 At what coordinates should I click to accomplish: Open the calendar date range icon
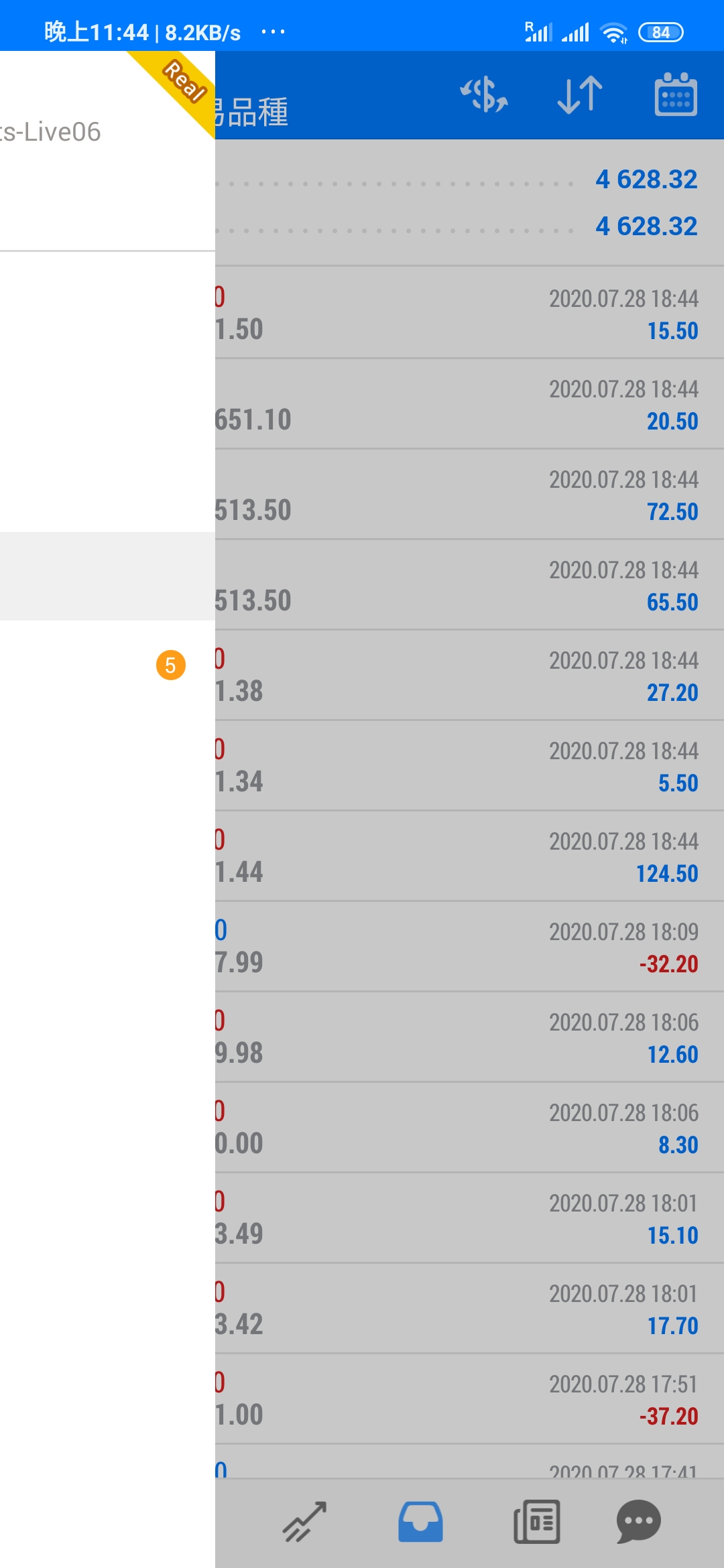coord(676,94)
